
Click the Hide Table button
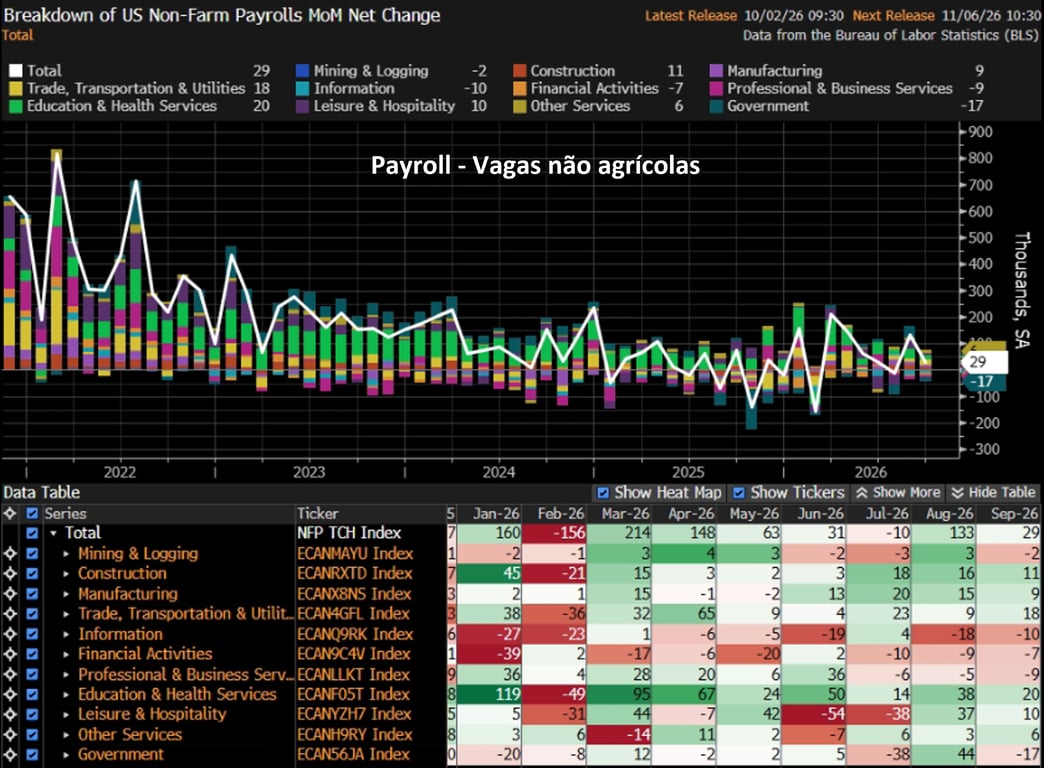pos(993,493)
